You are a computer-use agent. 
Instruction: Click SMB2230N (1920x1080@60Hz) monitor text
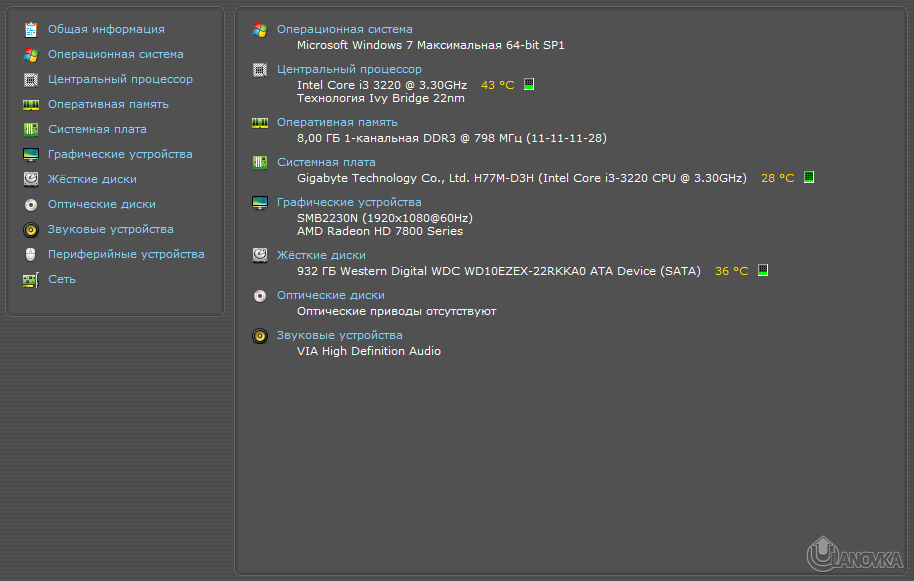385,218
